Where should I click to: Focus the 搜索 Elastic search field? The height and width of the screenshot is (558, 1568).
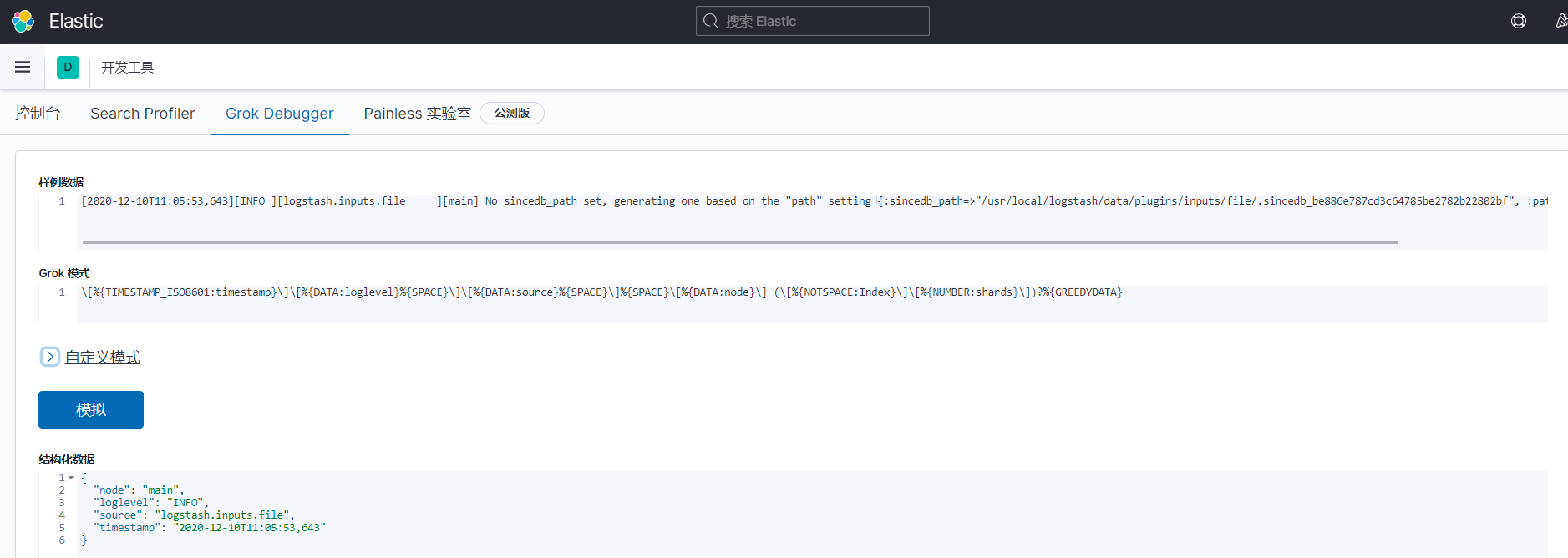812,21
